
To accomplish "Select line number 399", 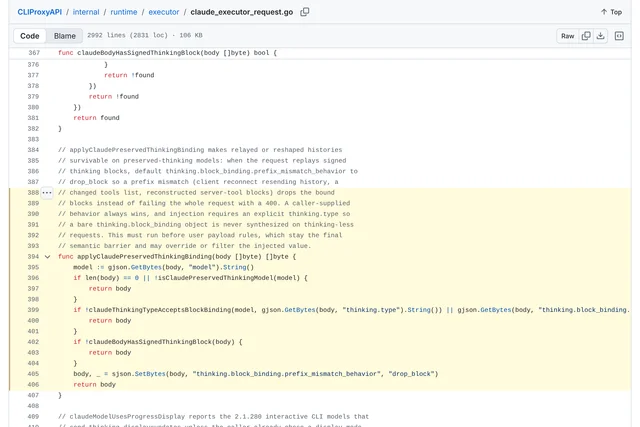I will (33, 310).
